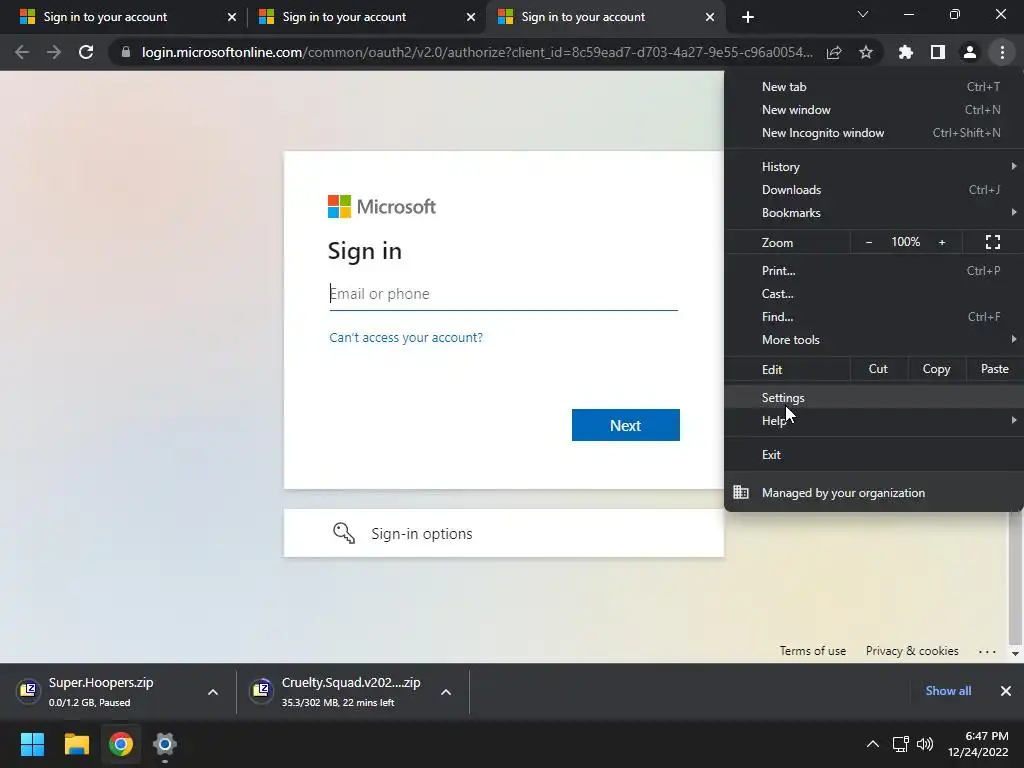Choose New window from the menu

point(874,110)
